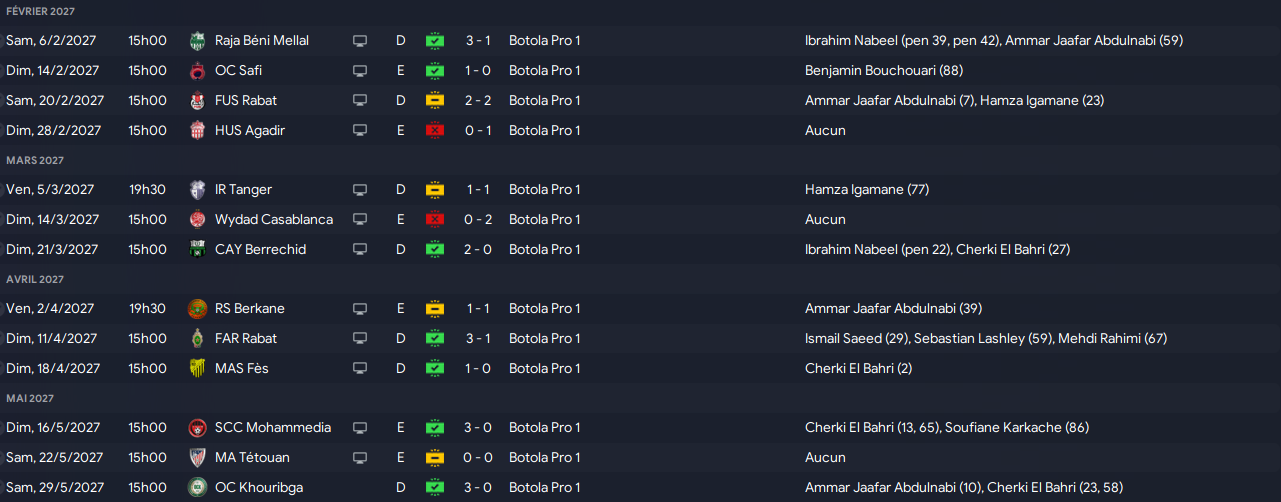This screenshot has height=502, width=1281.
Task: Click the TV monitor icon on FUS Rabat row
Action: [360, 101]
